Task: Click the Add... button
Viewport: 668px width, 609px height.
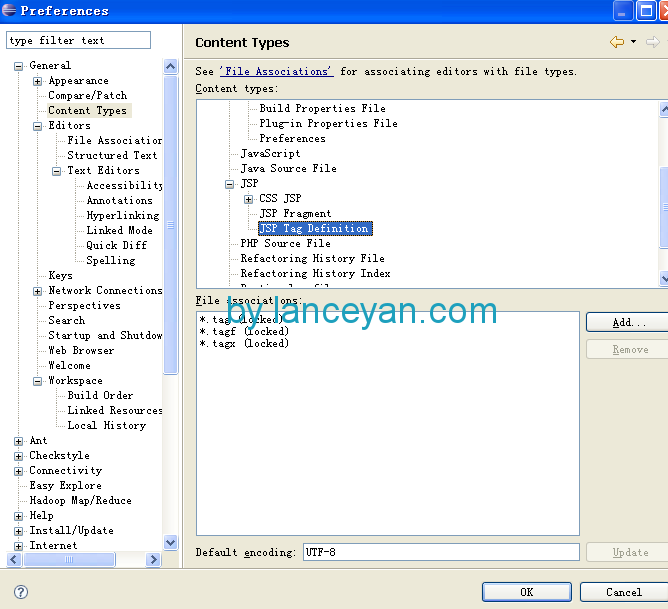Action: coord(628,322)
